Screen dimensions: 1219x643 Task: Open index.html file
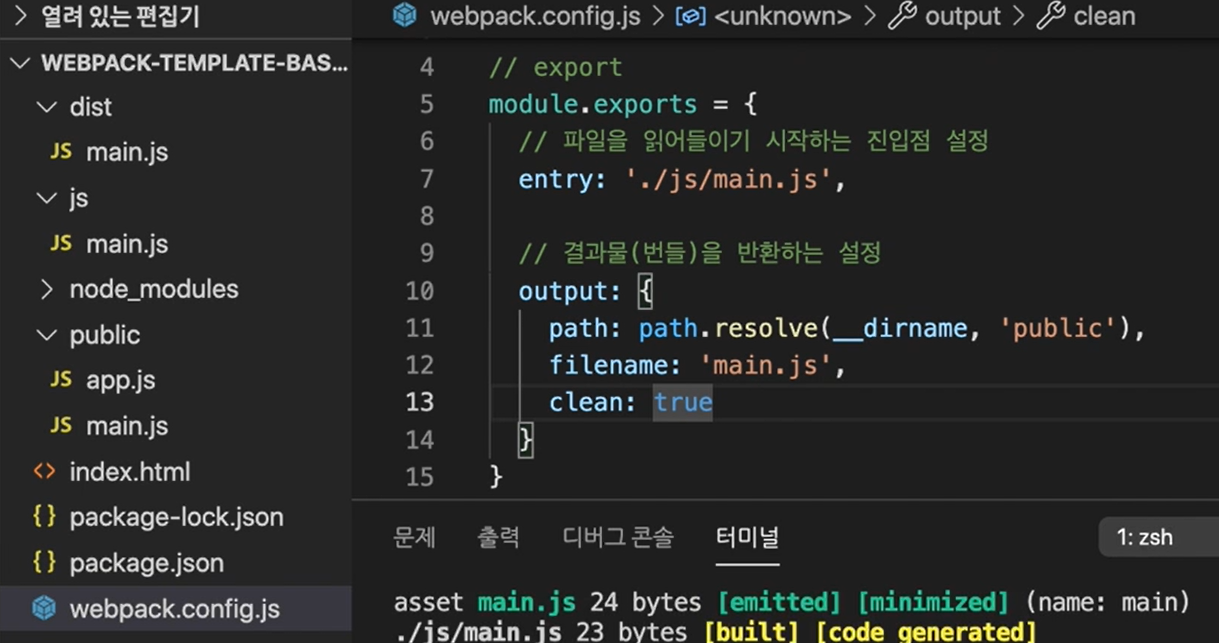point(129,472)
